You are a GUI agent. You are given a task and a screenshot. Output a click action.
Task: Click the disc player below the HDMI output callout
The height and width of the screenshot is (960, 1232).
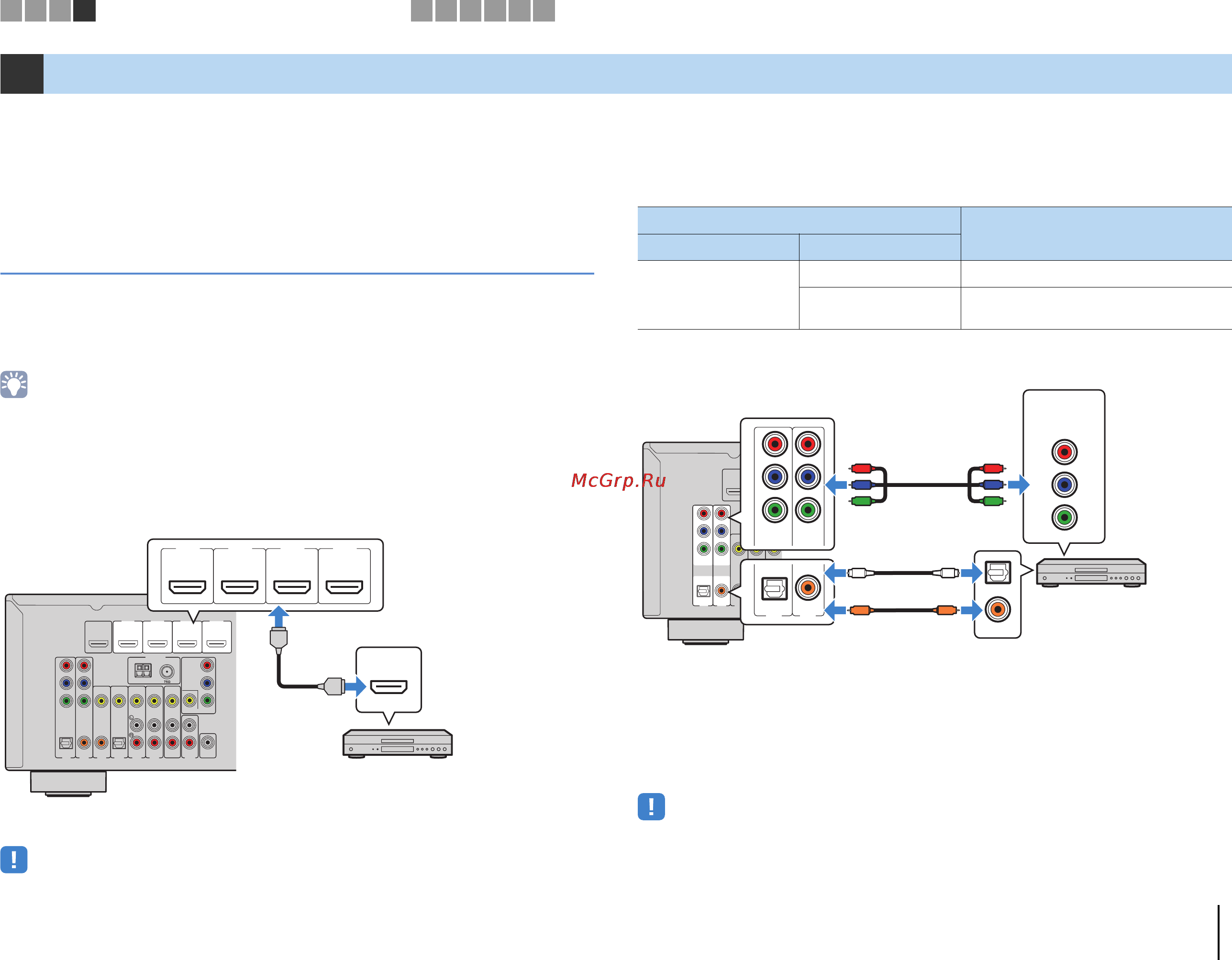click(398, 744)
